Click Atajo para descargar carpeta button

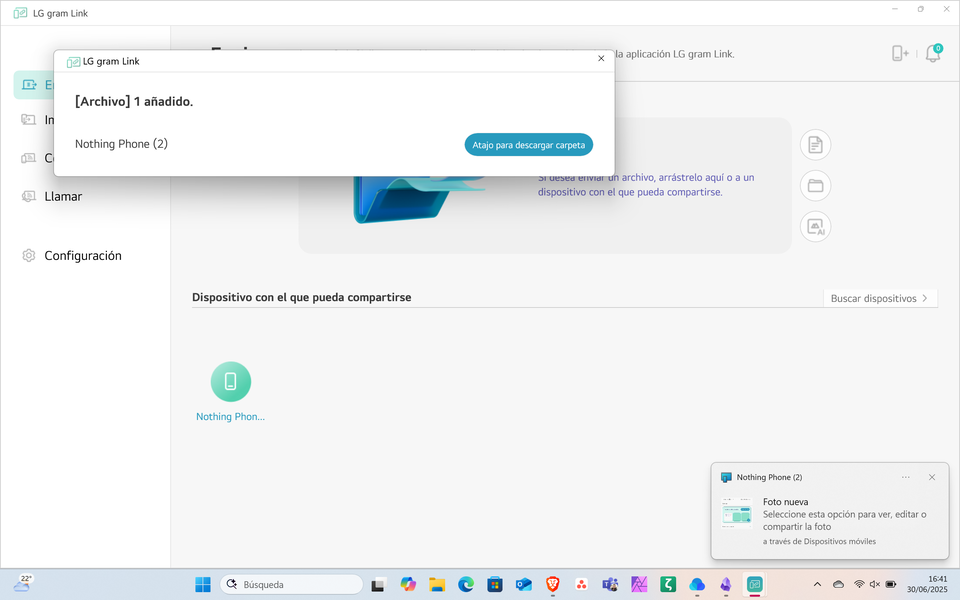coord(528,145)
